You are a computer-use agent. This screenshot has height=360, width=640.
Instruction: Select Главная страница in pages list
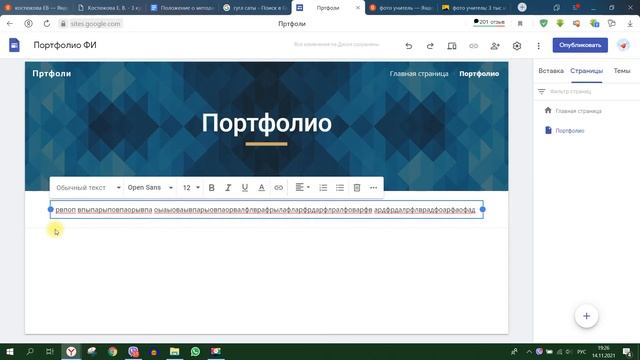(x=578, y=111)
